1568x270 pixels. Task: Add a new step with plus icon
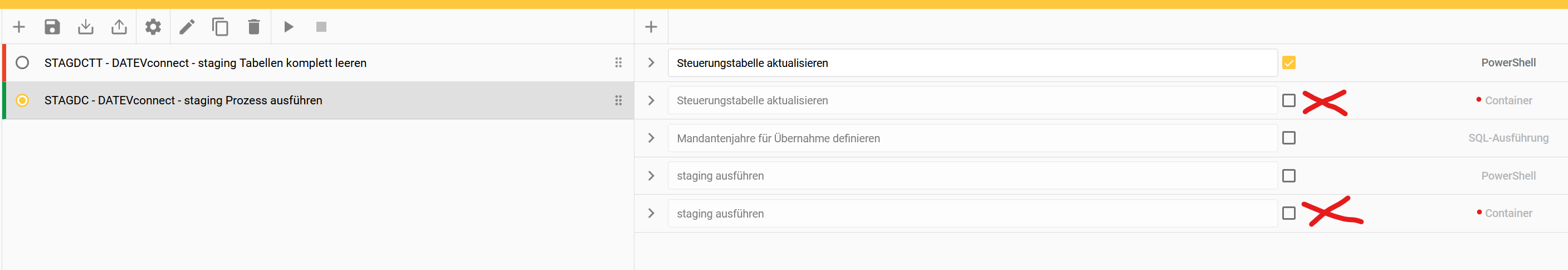[x=651, y=27]
